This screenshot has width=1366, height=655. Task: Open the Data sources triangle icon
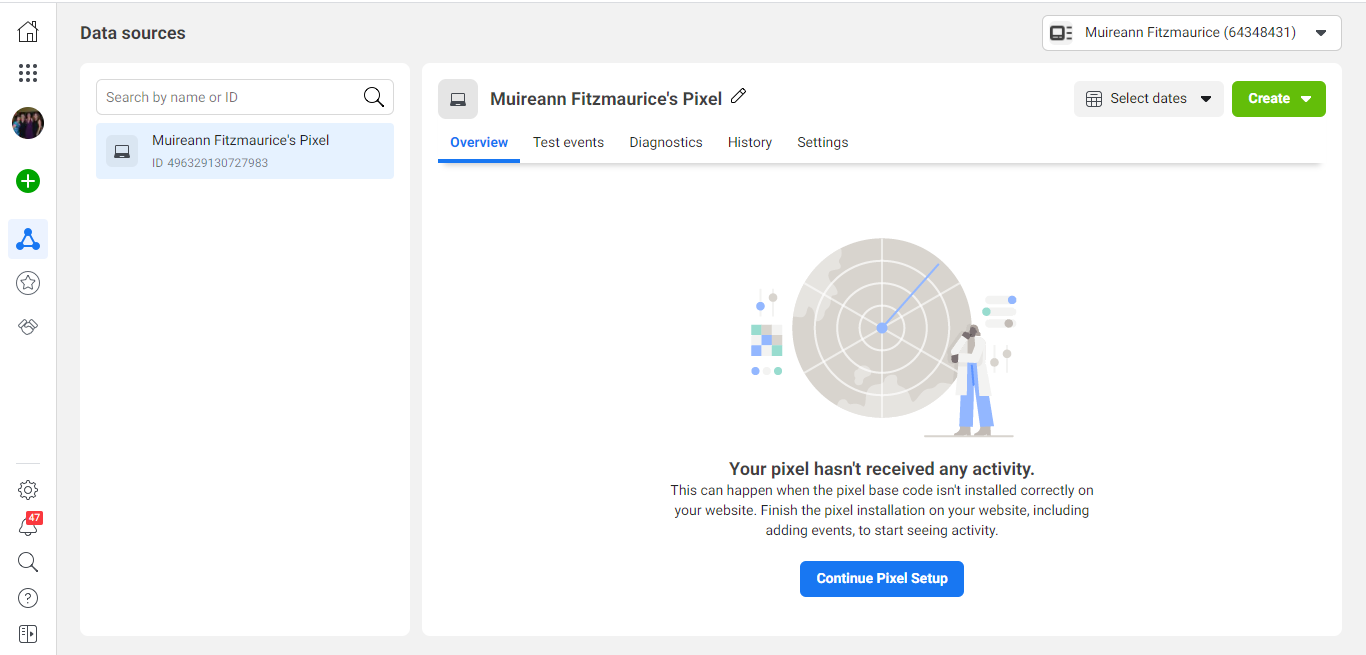pos(28,240)
